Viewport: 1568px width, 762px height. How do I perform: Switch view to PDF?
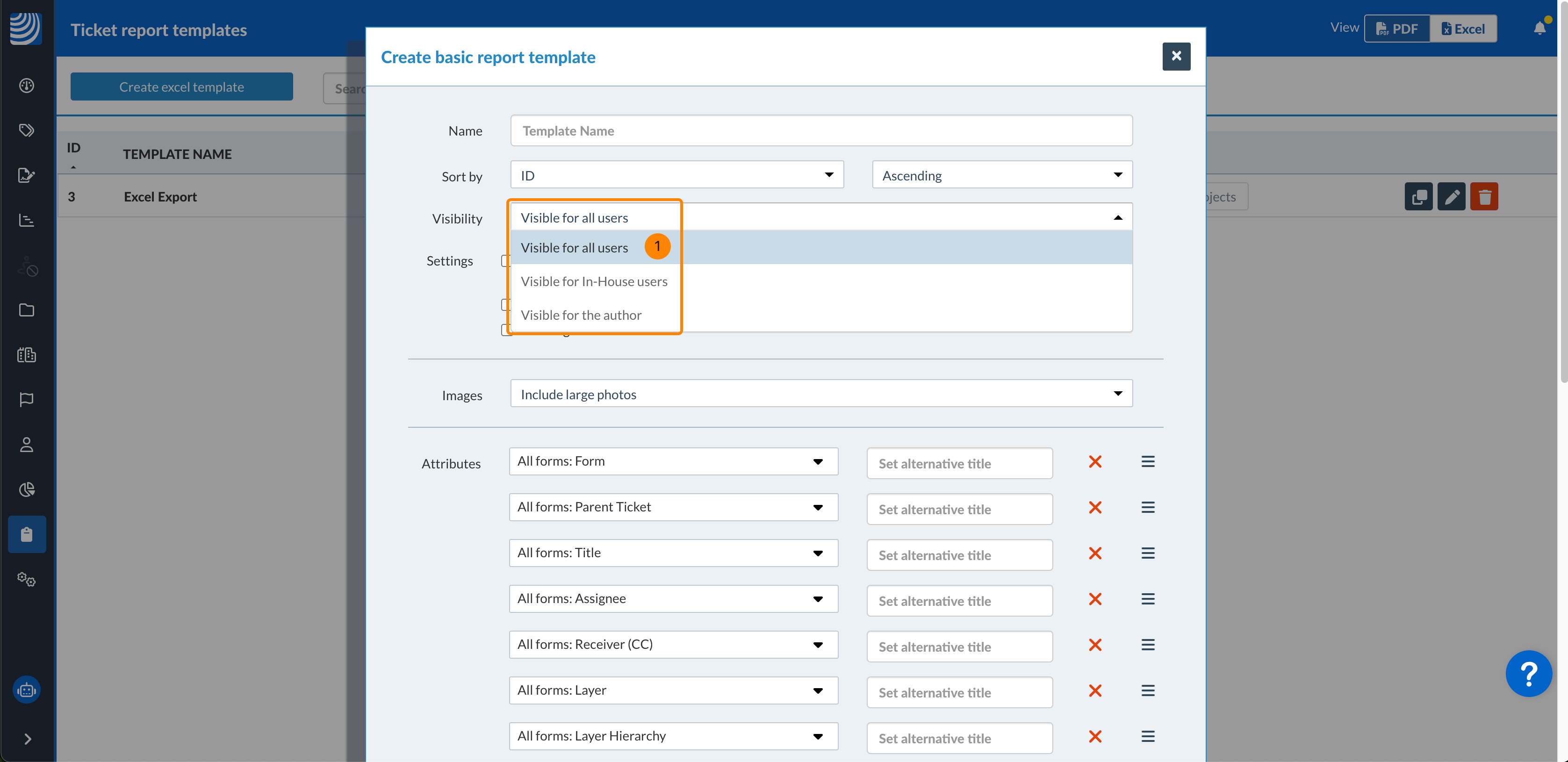(x=1396, y=29)
